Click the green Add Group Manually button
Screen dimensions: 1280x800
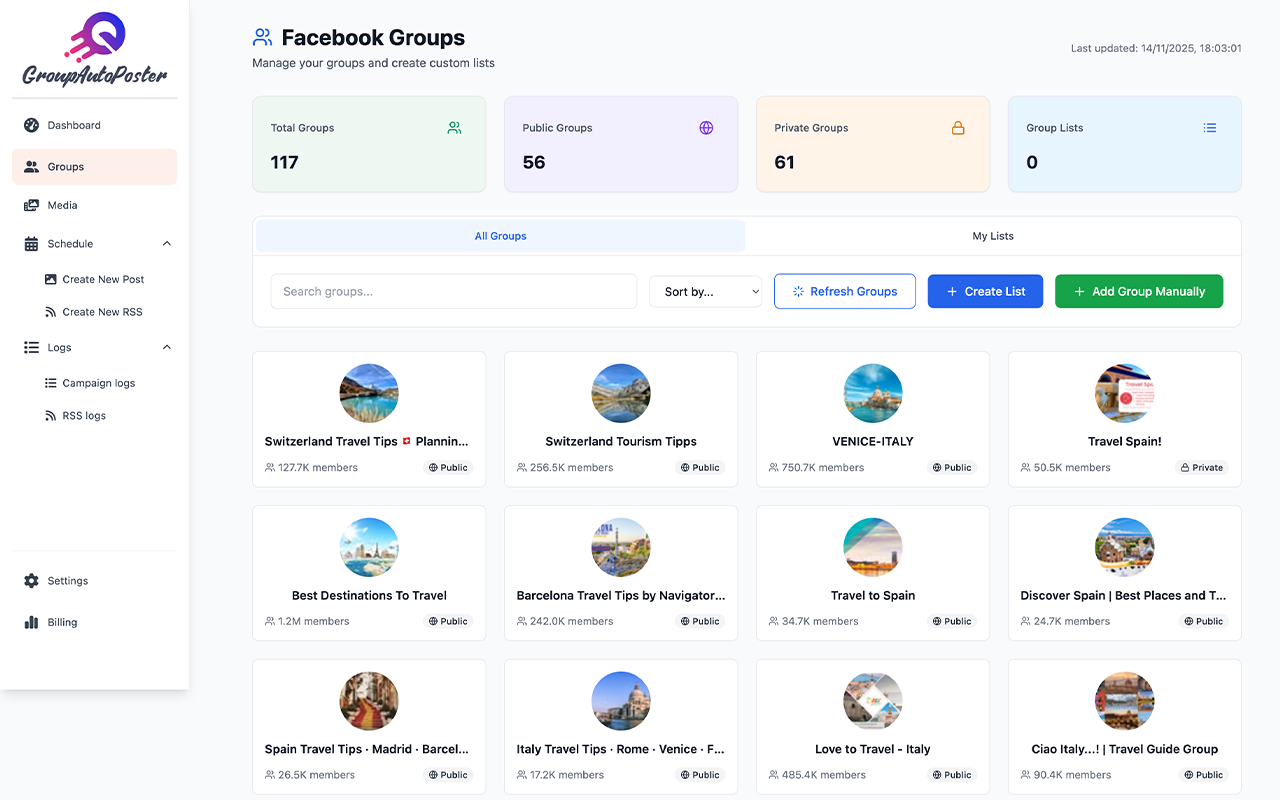click(x=1138, y=292)
